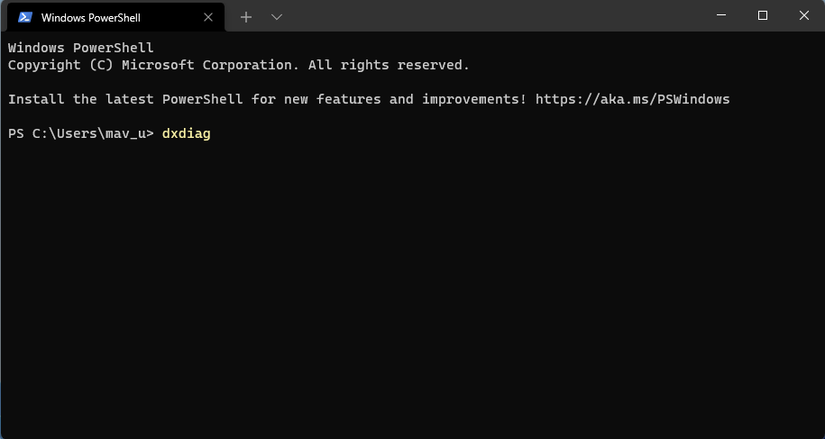825x439 pixels.
Task: Close the terminal window
Action: [x=805, y=15]
